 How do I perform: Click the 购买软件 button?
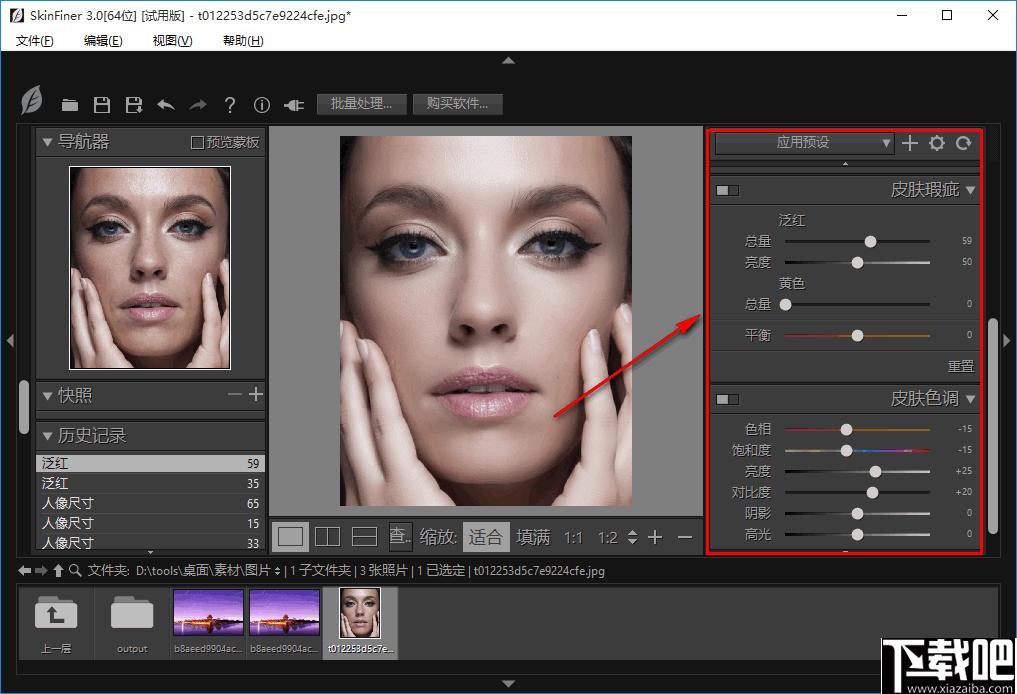(457, 104)
